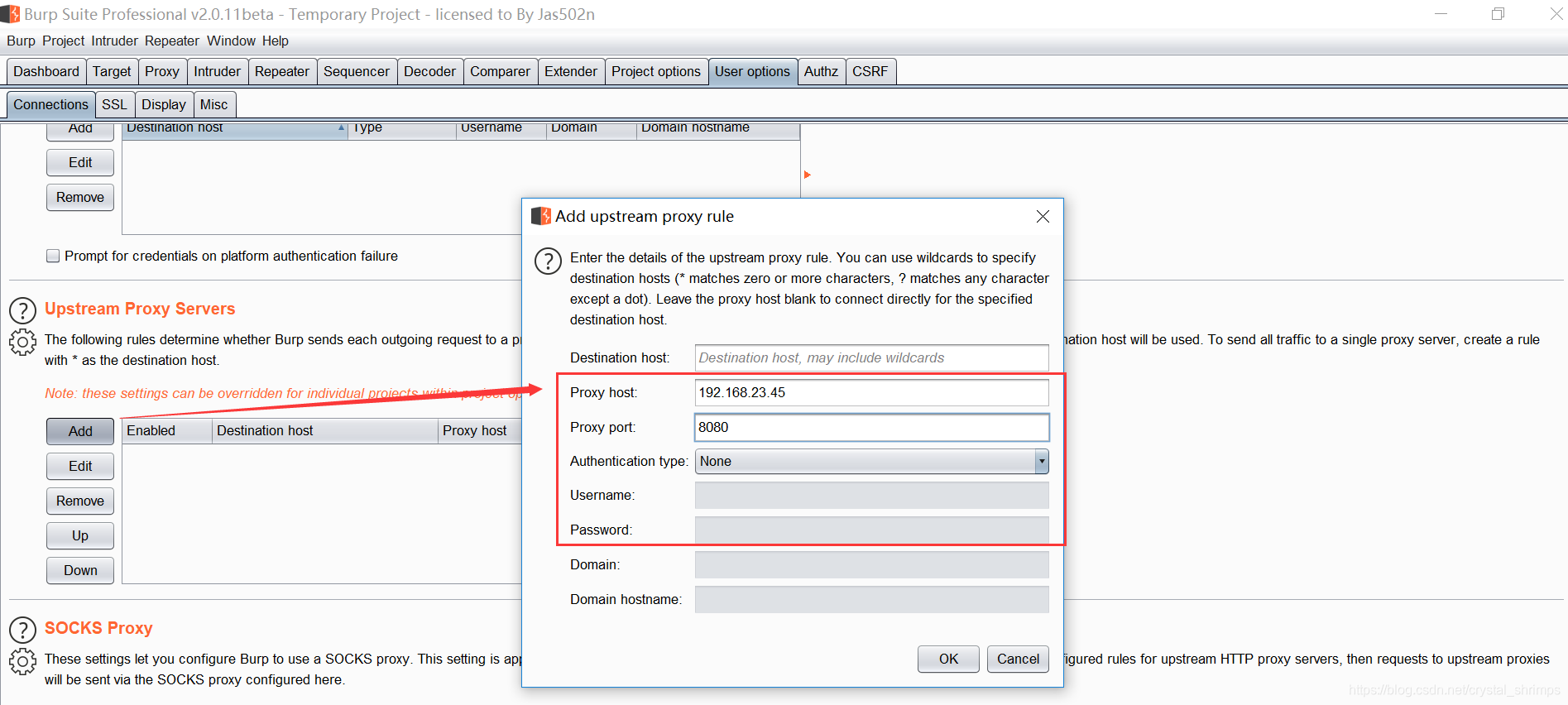Image resolution: width=1568 pixels, height=705 pixels.
Task: Cancel the upstream proxy rule dialog
Action: [x=1018, y=659]
